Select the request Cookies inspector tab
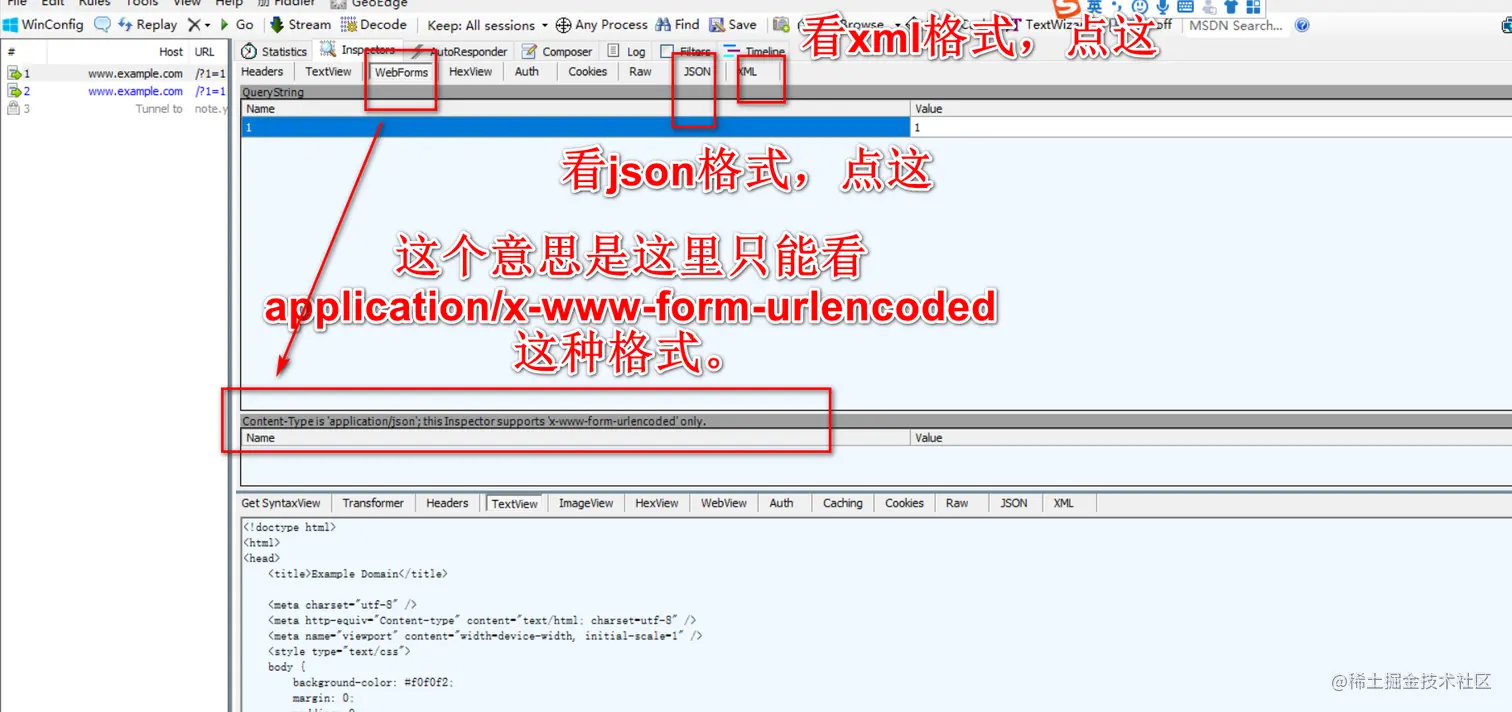 click(x=588, y=72)
